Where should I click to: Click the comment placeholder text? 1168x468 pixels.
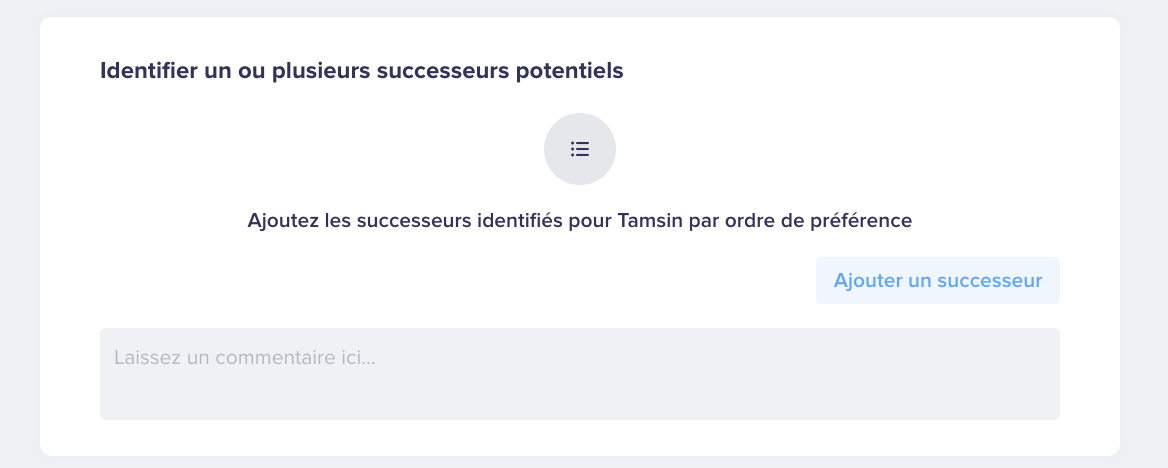pos(244,358)
